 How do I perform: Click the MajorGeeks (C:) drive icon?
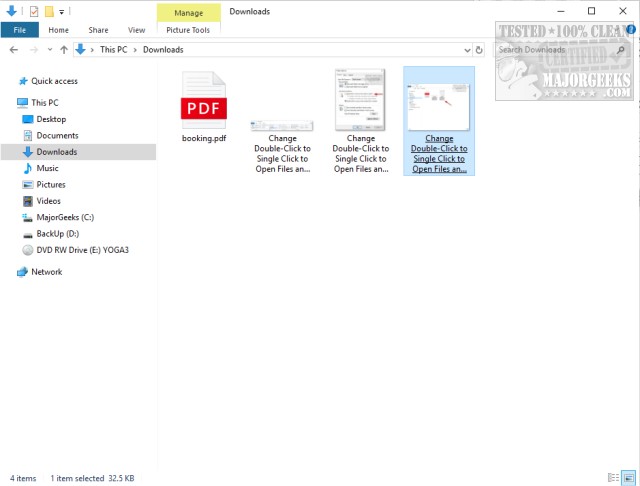click(27, 217)
